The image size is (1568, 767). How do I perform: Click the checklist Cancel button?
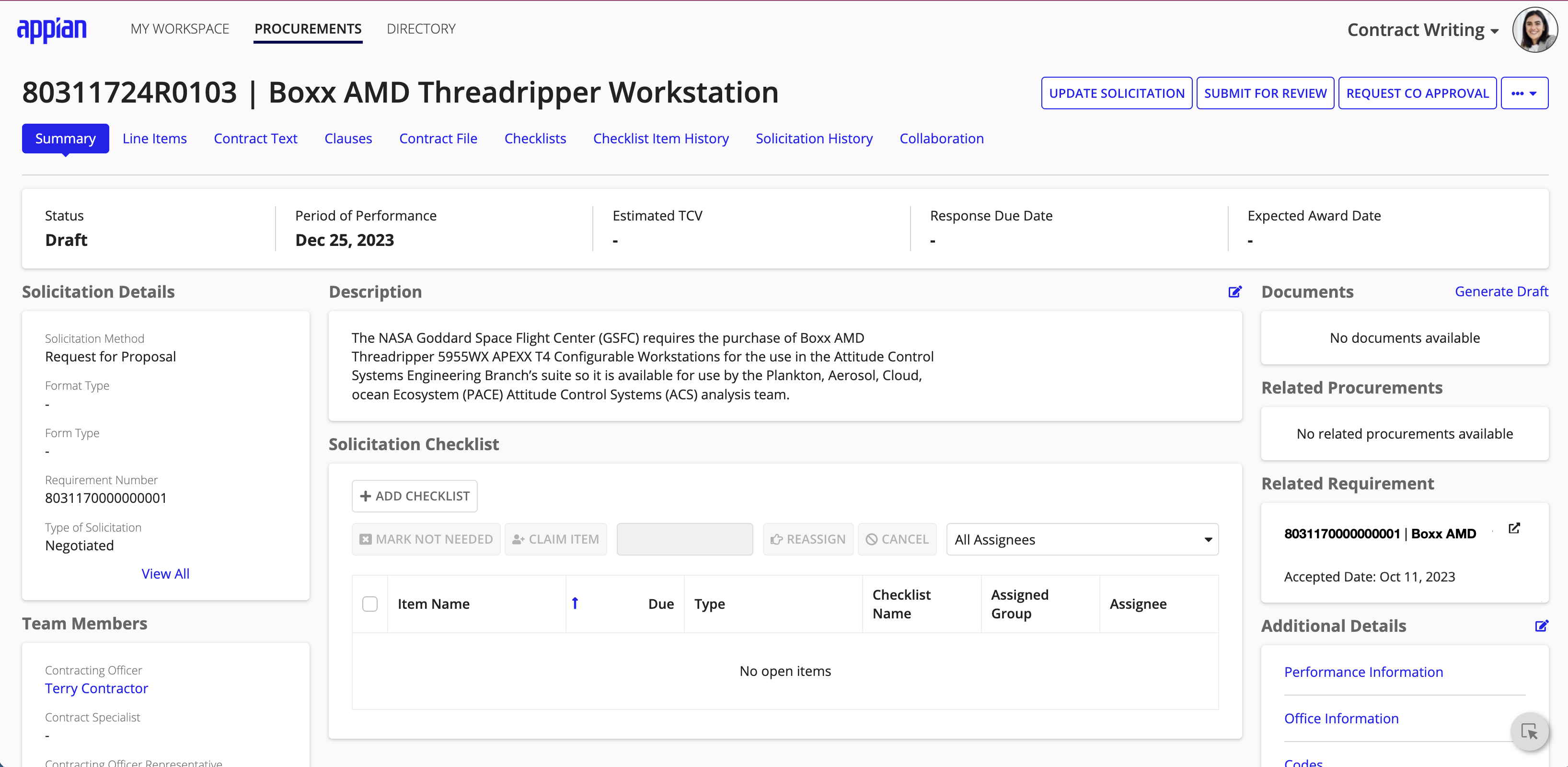[897, 539]
